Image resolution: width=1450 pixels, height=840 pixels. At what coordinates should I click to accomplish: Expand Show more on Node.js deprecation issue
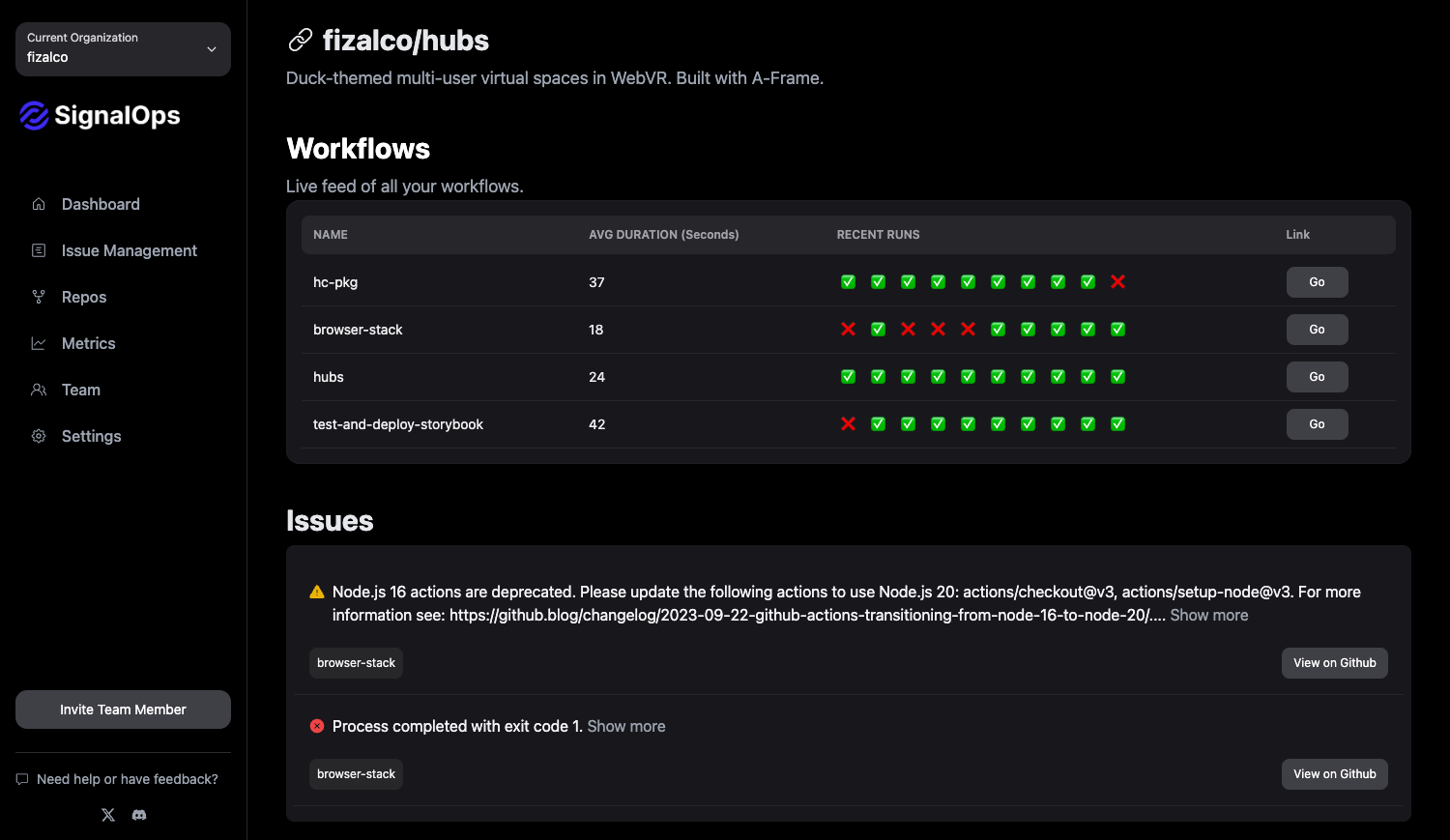(x=1209, y=615)
